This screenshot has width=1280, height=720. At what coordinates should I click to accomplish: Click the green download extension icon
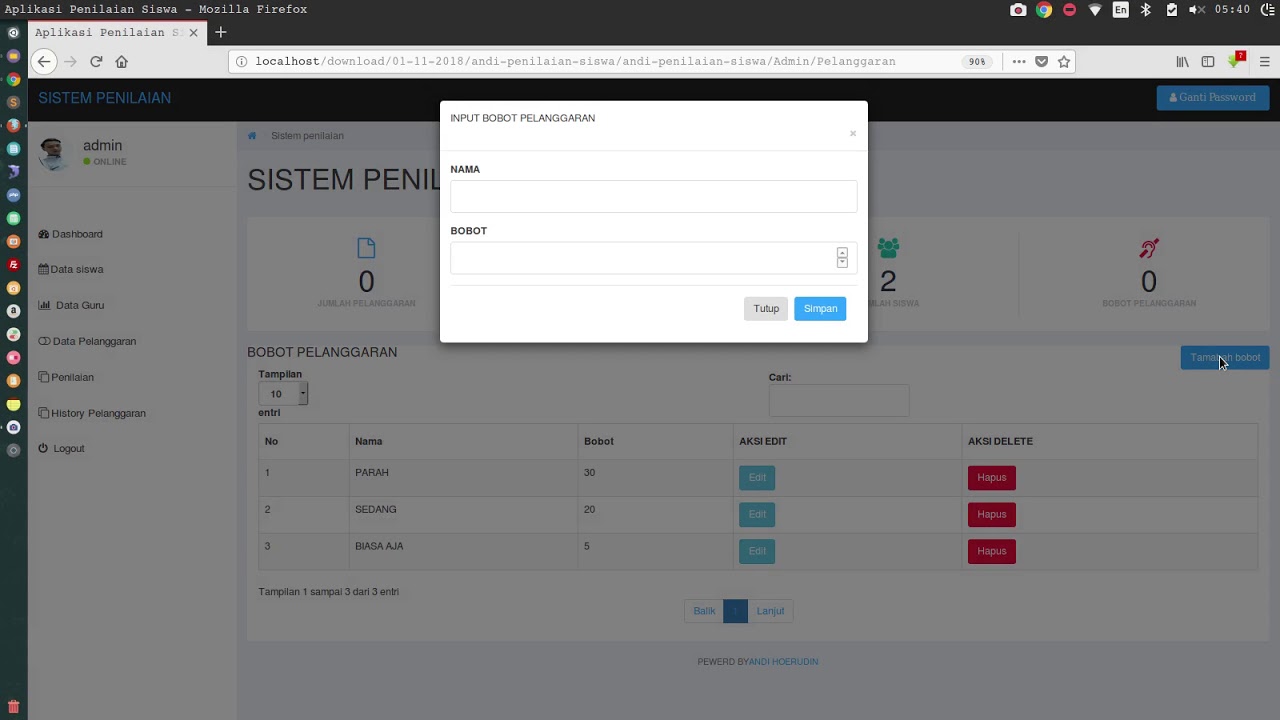(x=1237, y=60)
